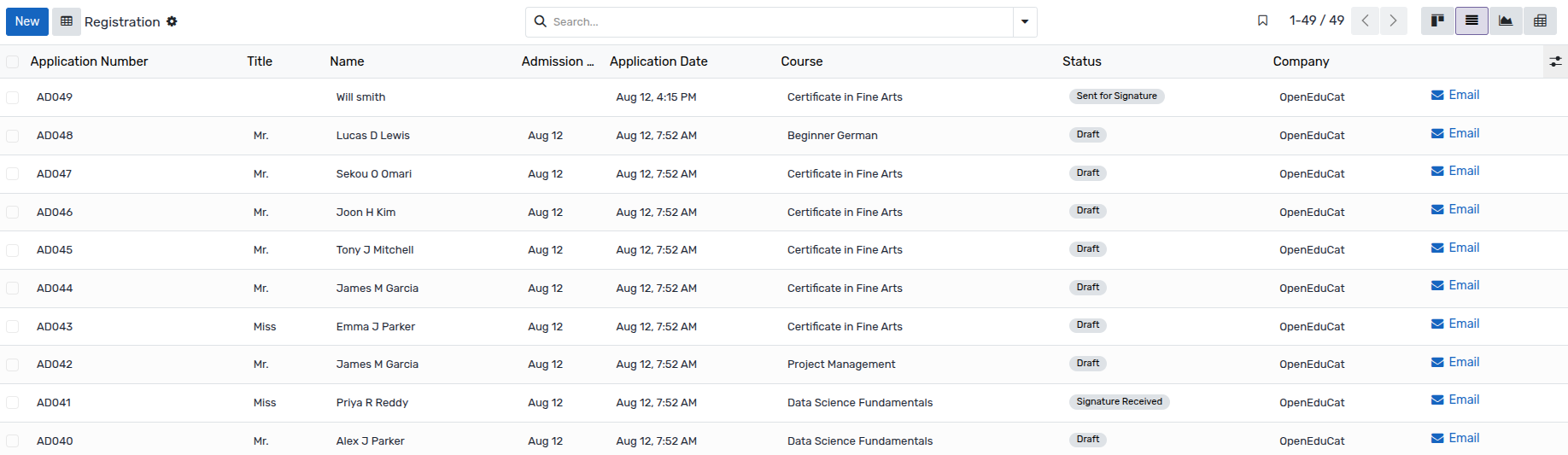Click Draft status badge for AD042
Viewport: 1568px width, 455px height.
click(x=1087, y=363)
